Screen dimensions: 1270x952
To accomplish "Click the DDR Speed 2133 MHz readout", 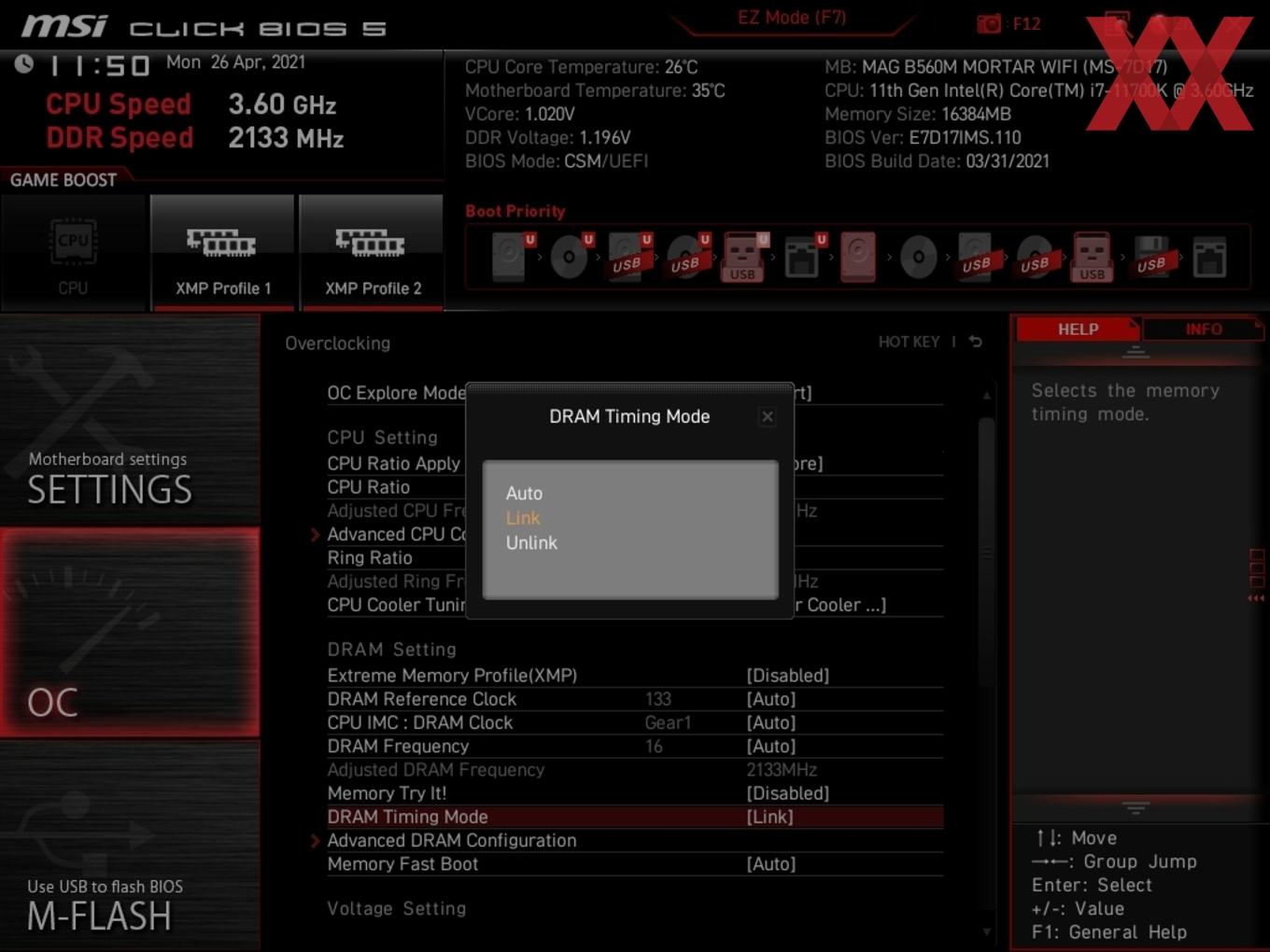I will [194, 138].
